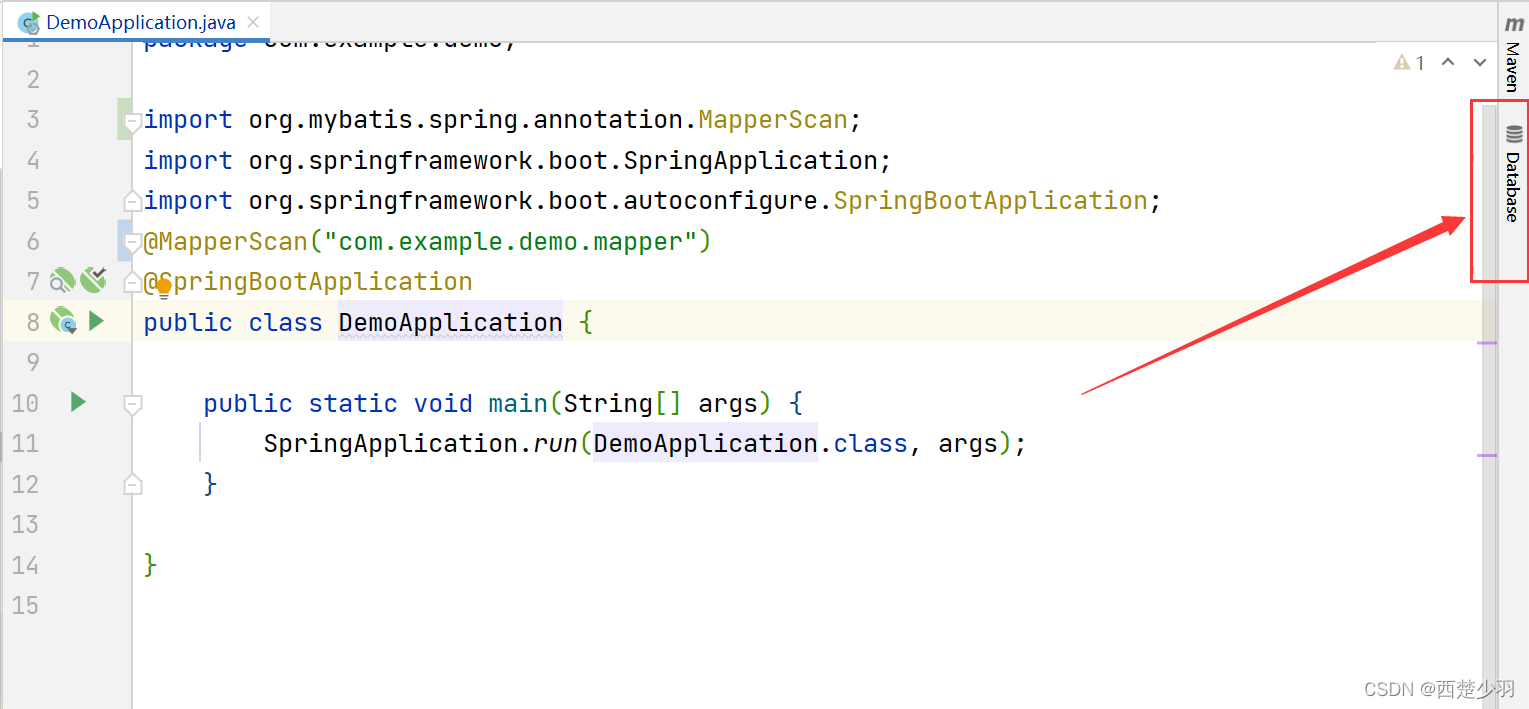The height and width of the screenshot is (709, 1529).
Task: Switch to the DemoApplication.java tab
Action: point(136,22)
